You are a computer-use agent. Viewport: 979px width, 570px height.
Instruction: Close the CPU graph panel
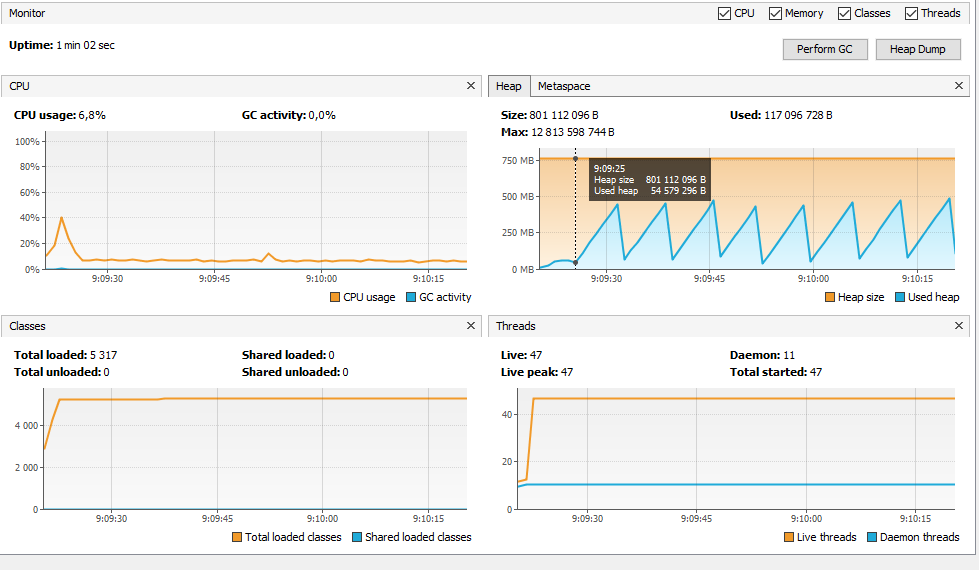click(x=471, y=86)
